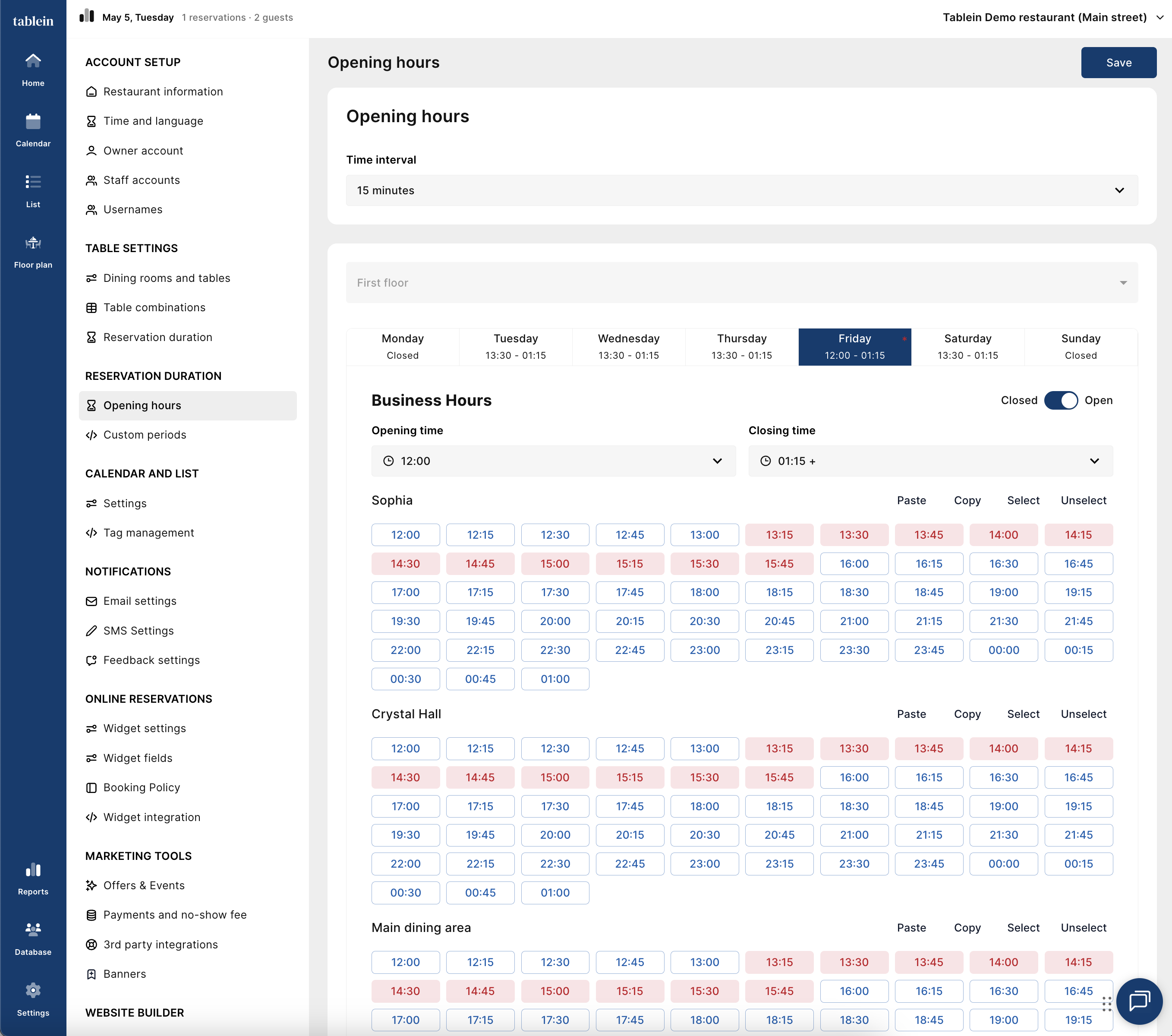This screenshot has height=1036, width=1172.
Task: Click the grid icon for Table combinations
Action: (x=91, y=307)
